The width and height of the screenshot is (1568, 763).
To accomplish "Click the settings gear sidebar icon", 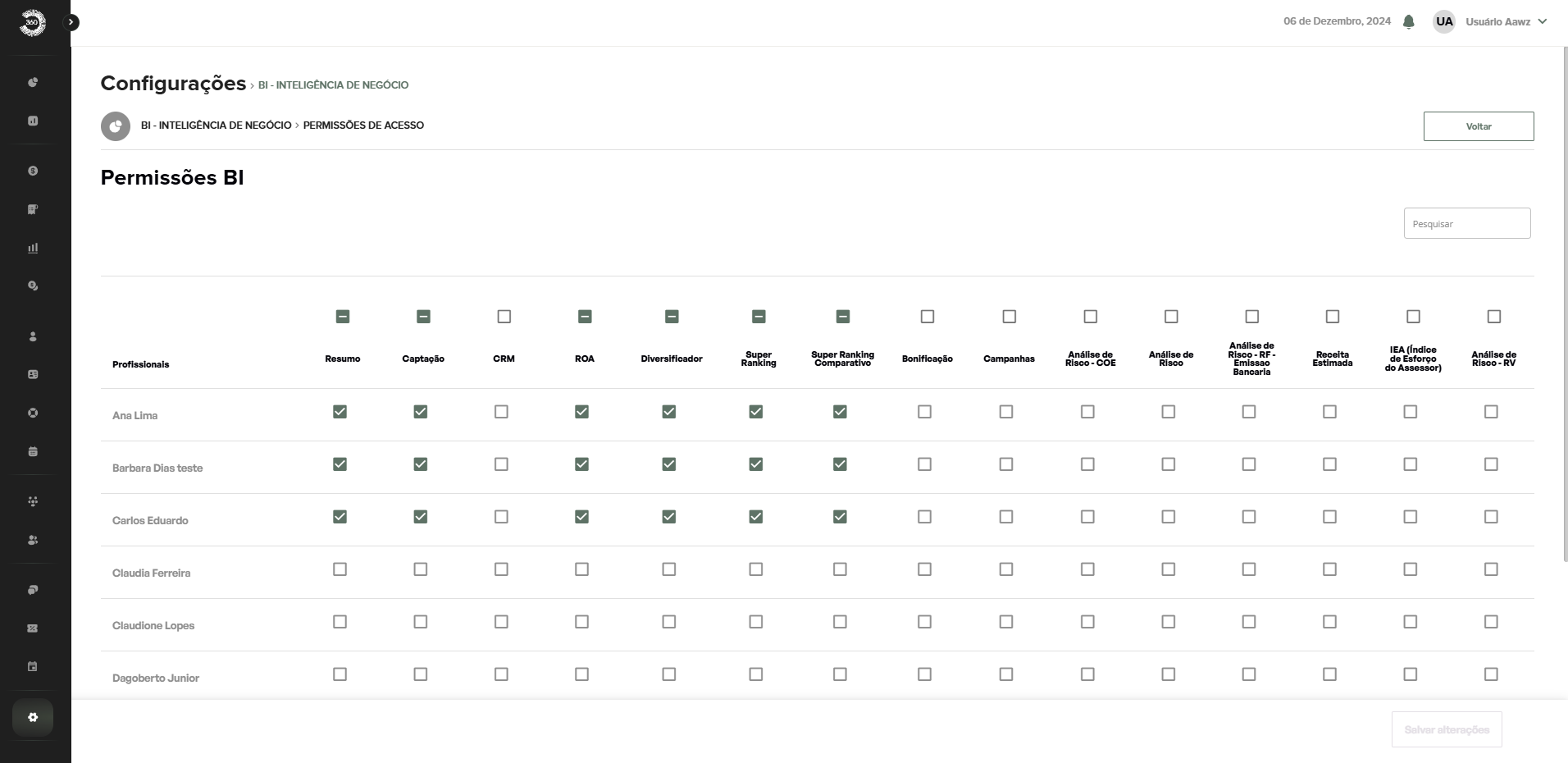I will (x=33, y=717).
